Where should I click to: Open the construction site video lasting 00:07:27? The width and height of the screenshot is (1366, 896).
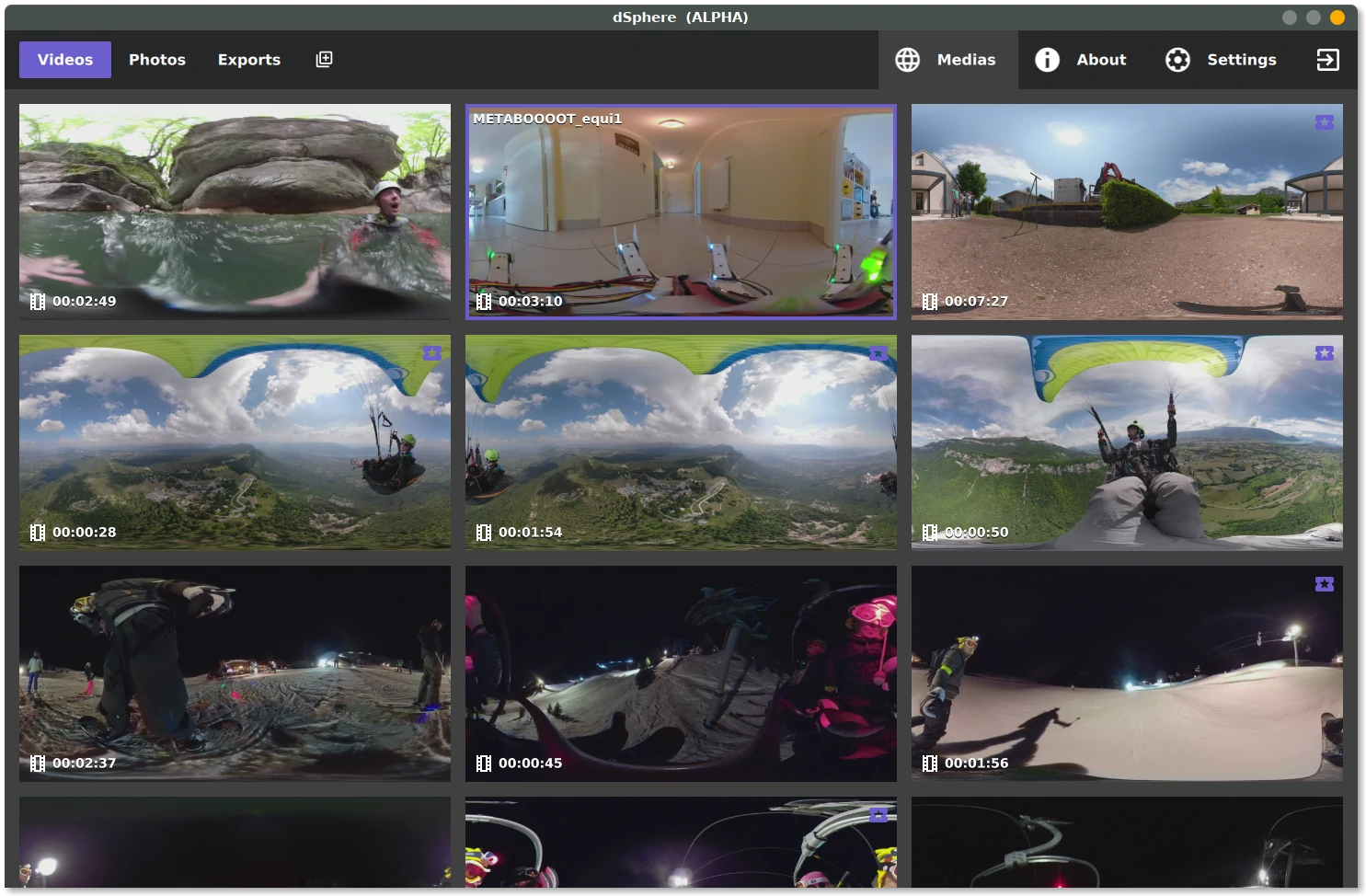1127,212
